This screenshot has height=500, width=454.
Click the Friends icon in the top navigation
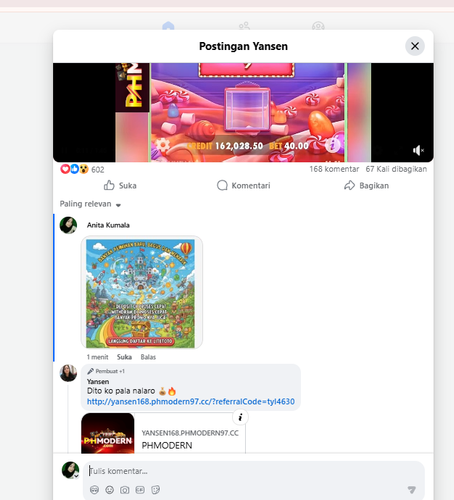coord(244,26)
